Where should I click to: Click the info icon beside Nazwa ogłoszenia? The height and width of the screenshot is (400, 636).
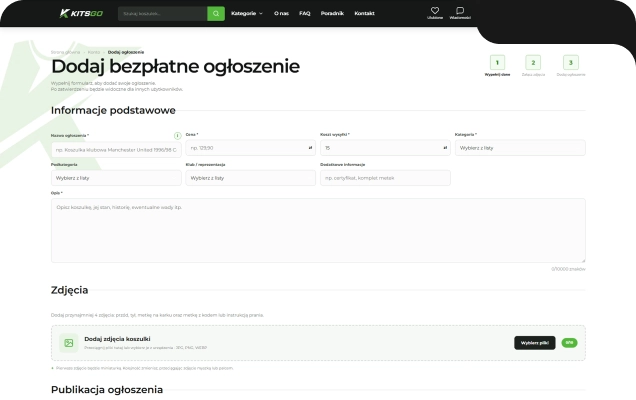click(177, 135)
